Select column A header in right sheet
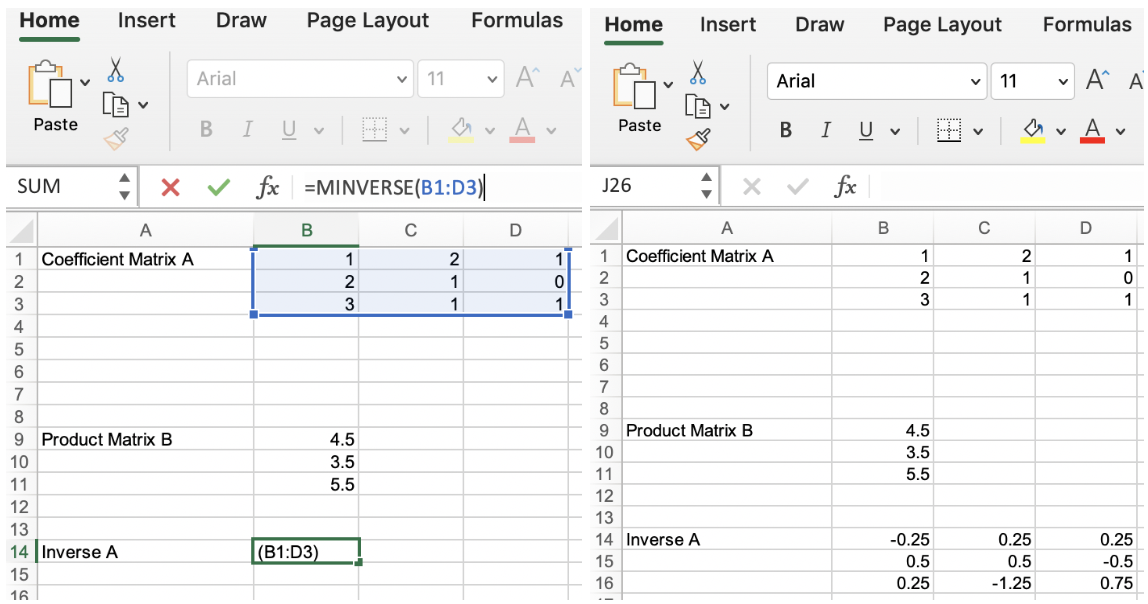This screenshot has width=1148, height=604. pyautogui.click(x=726, y=228)
